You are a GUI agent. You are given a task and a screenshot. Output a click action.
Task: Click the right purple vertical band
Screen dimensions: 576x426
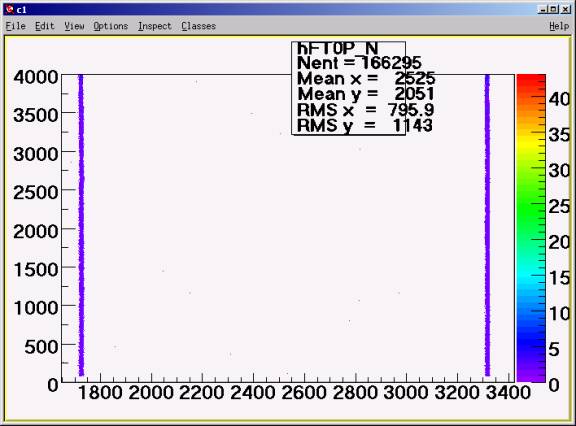tap(487, 225)
